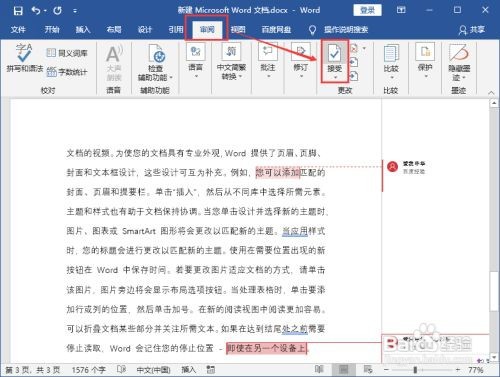The image size is (500, 377).
Task: Switch to the Baidu Netdisk (百度网盘) tab
Action: [276, 30]
